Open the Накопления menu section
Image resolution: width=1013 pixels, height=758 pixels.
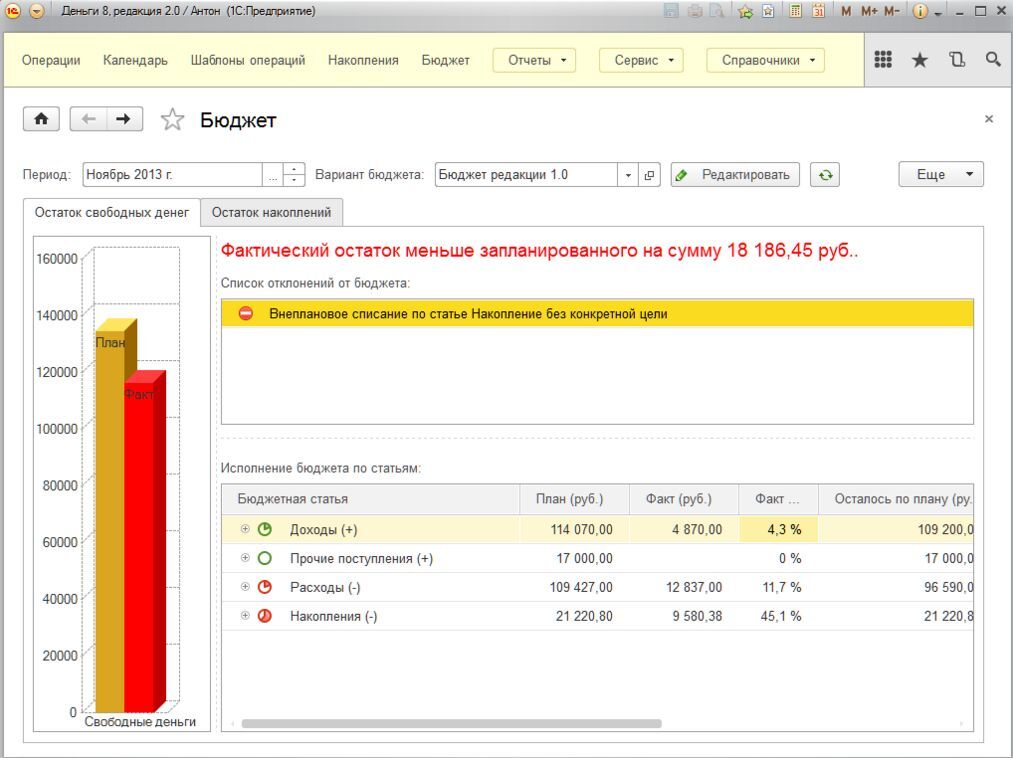pyautogui.click(x=363, y=60)
